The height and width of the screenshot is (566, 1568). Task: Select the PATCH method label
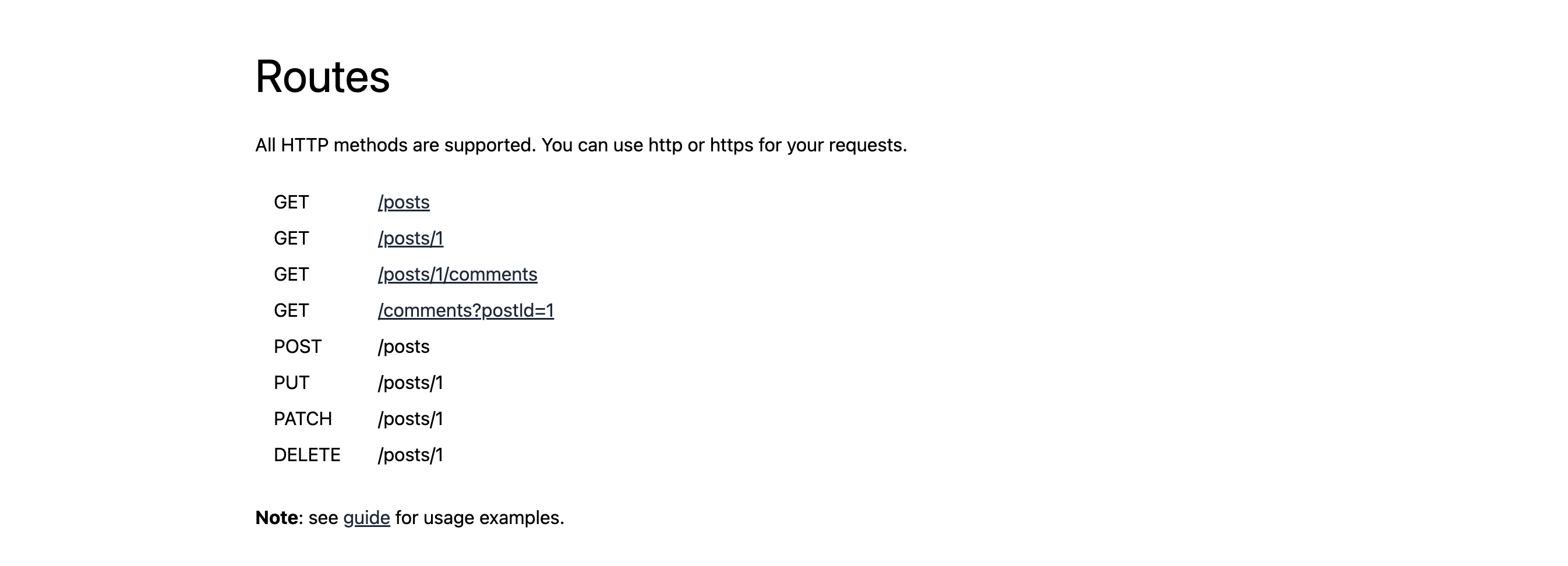(303, 419)
